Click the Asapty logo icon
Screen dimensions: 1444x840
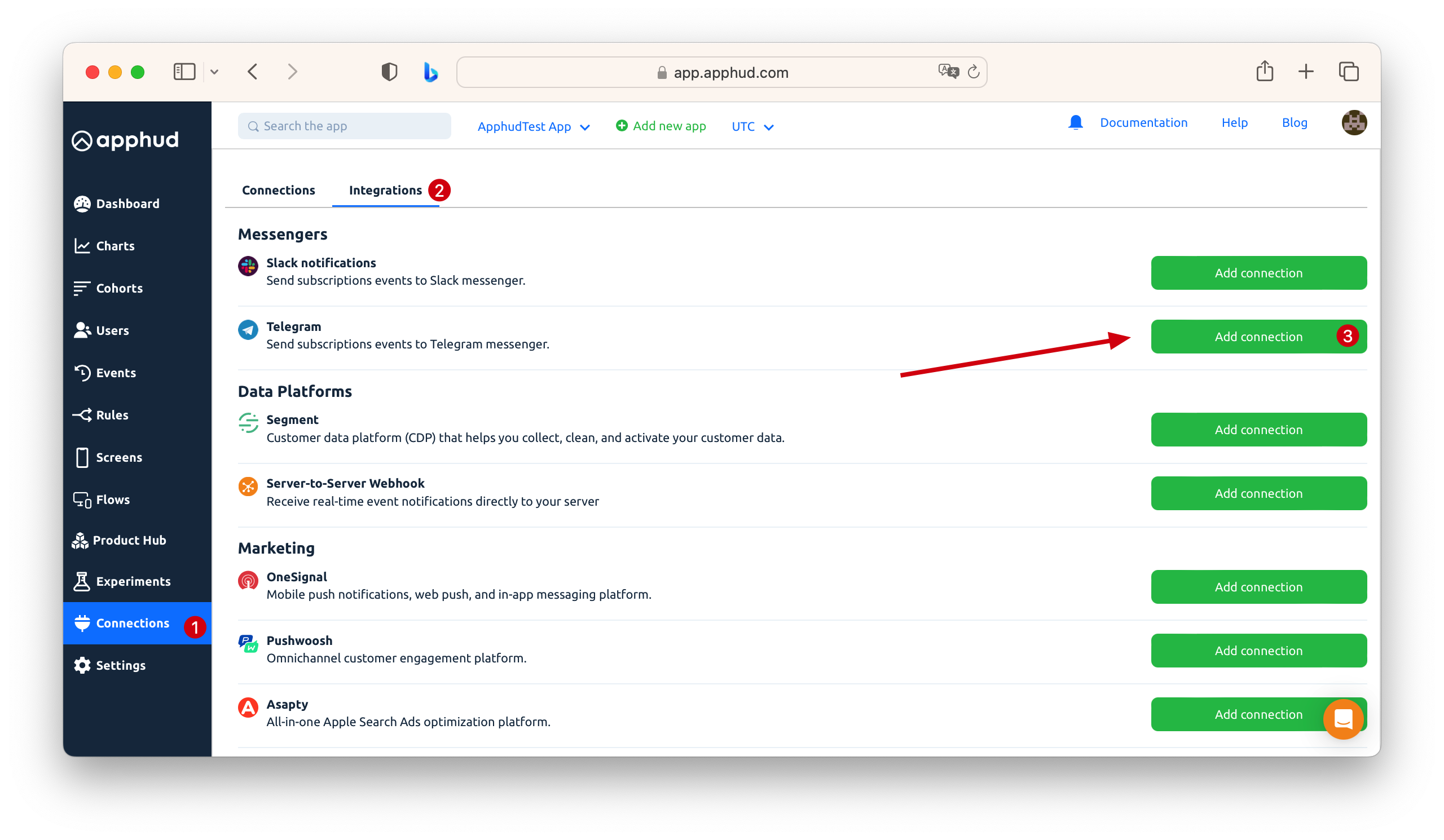pyautogui.click(x=248, y=708)
